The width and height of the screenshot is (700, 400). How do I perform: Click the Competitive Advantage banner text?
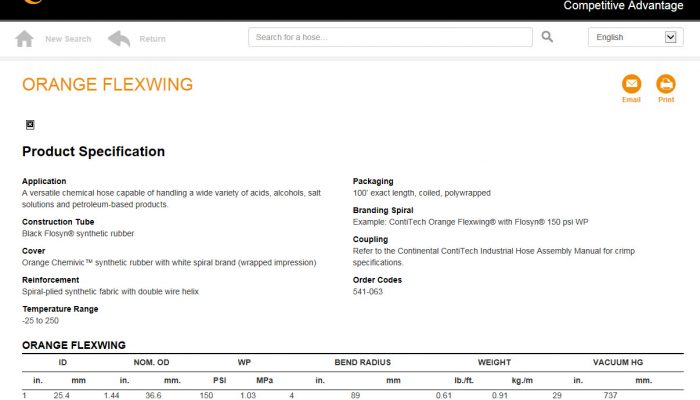[x=626, y=6]
